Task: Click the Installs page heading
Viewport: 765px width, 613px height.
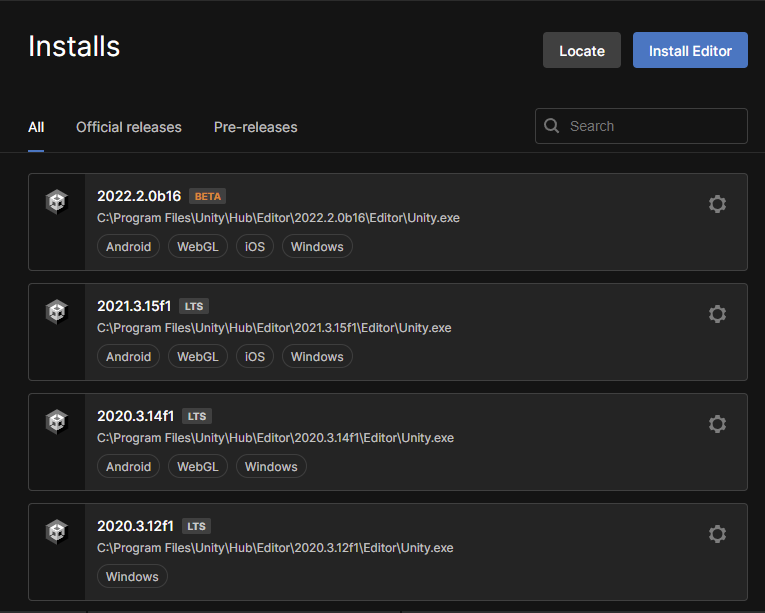Action: (74, 46)
